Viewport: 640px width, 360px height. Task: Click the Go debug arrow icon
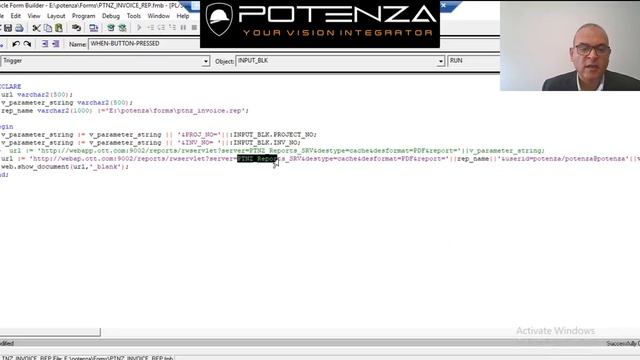139,28
